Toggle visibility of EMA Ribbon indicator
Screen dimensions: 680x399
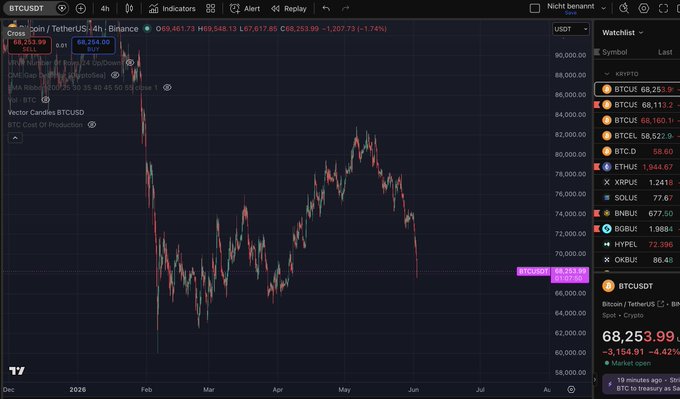[167, 87]
